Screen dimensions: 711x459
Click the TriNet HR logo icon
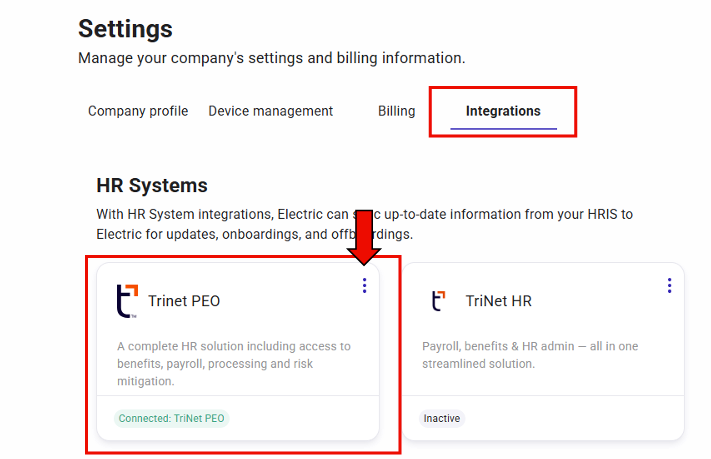click(438, 300)
